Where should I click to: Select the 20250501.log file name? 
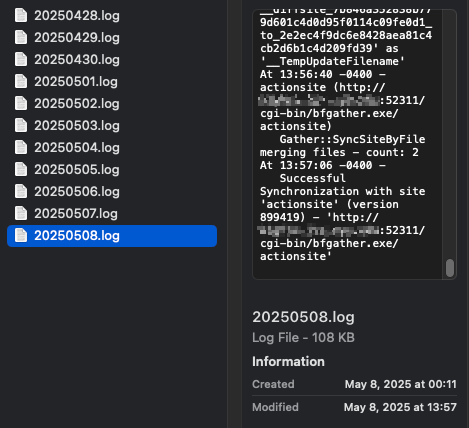pos(76,82)
